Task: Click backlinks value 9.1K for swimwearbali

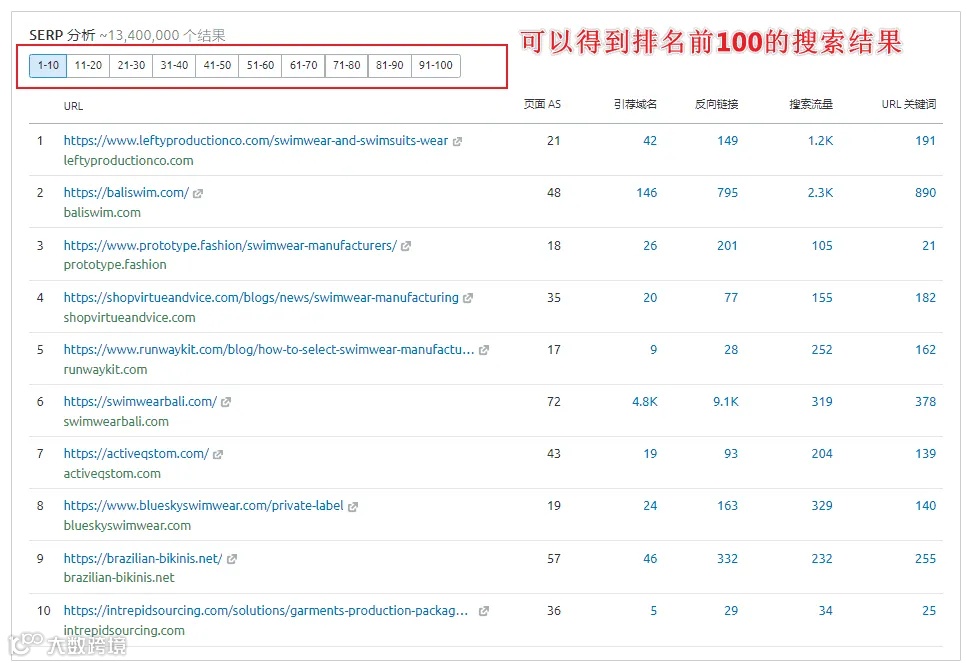Action: coord(726,402)
